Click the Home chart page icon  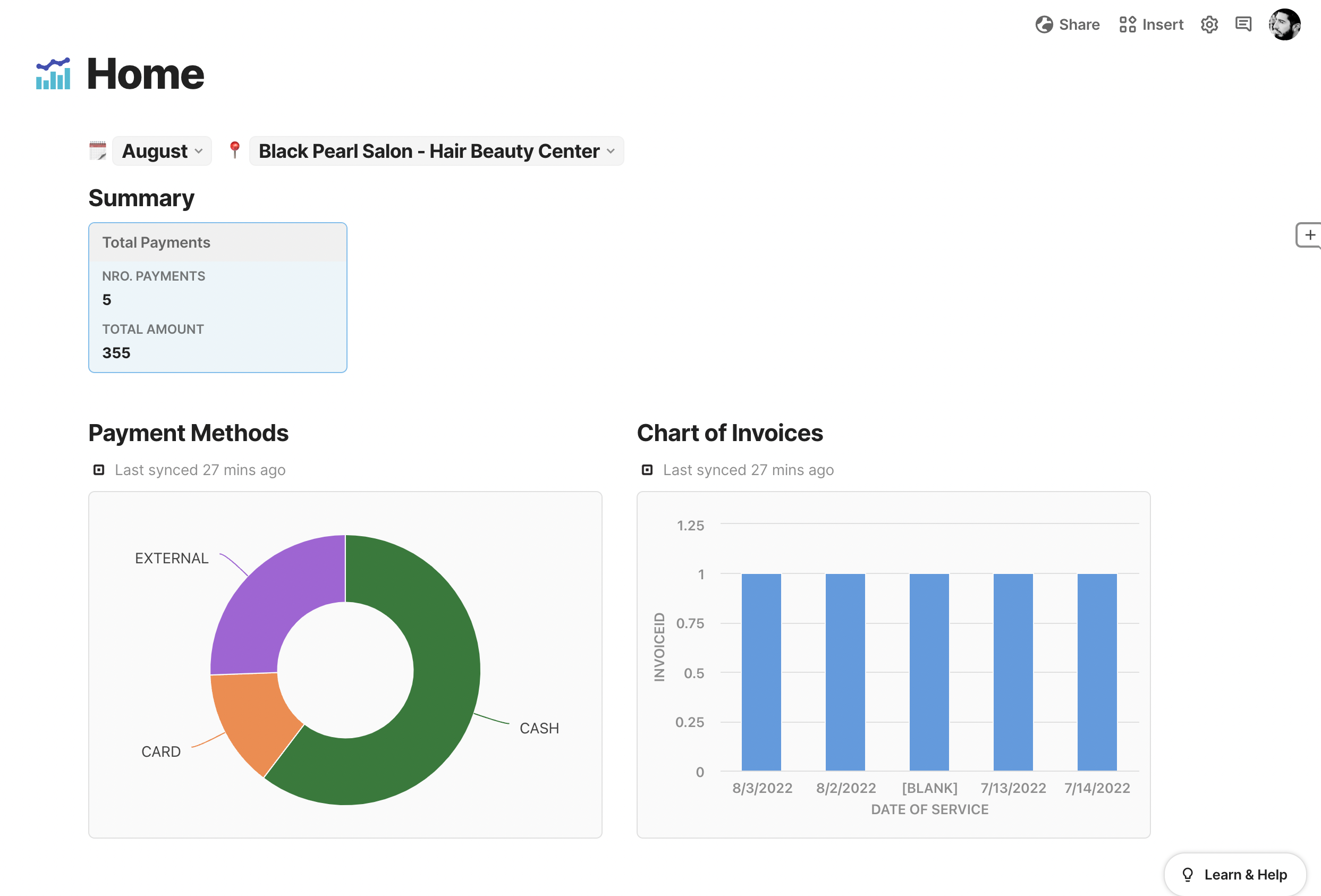[x=53, y=74]
